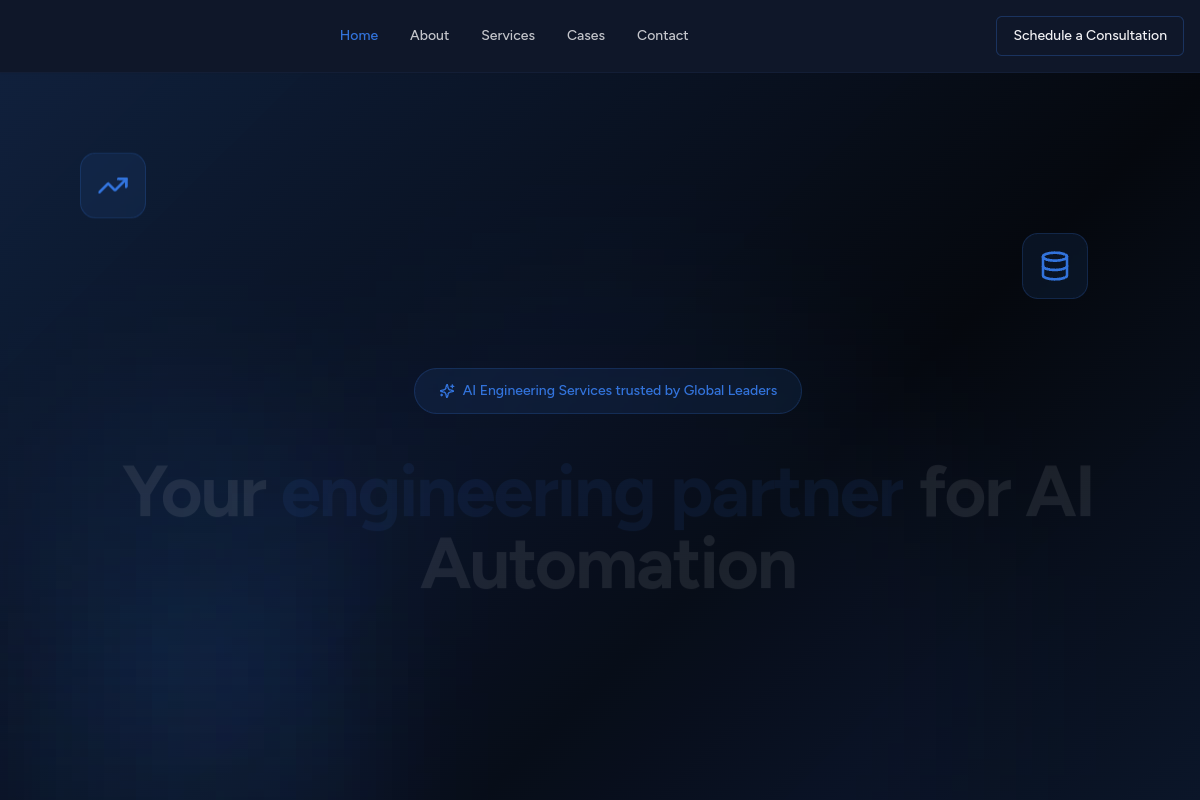Click the AI Engineering Services trusted badge text
Screen dimensions: 1200x800
[620, 391]
